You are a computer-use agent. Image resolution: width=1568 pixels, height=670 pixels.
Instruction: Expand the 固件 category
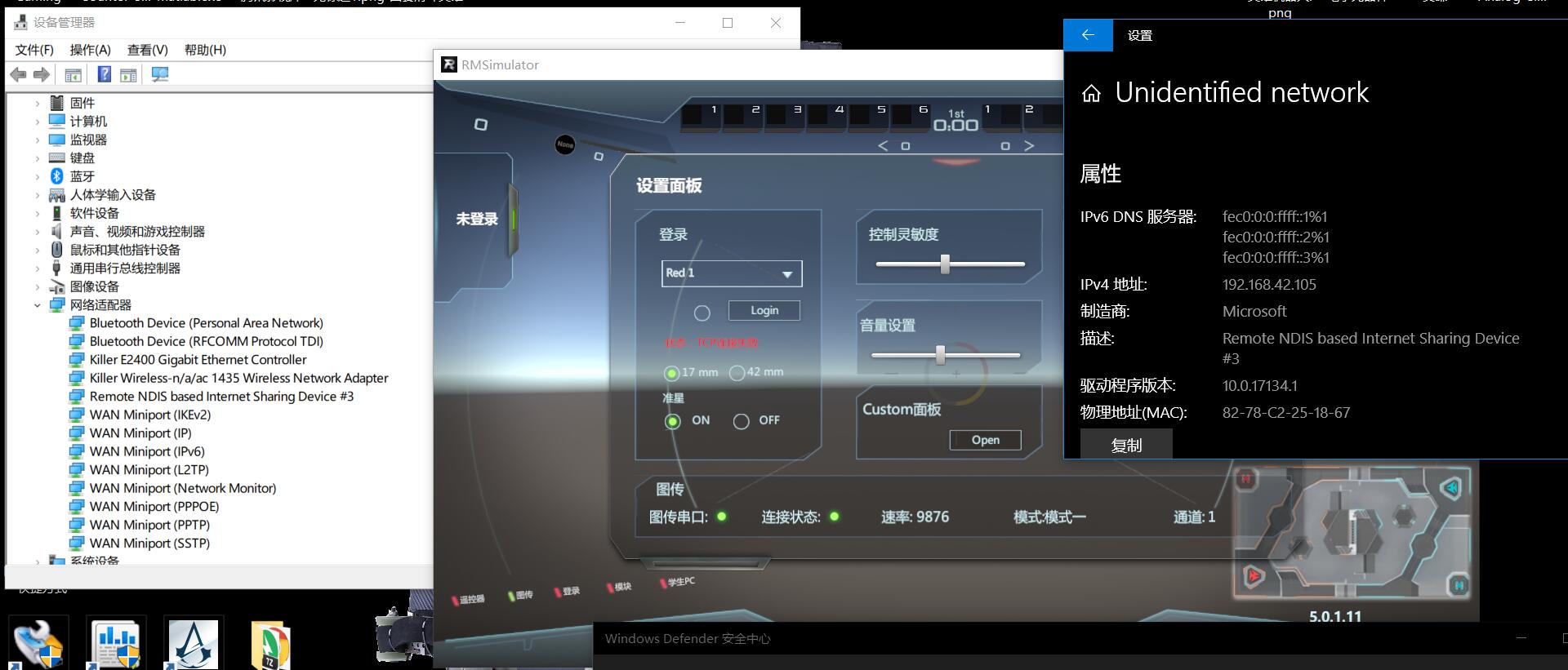(37, 104)
